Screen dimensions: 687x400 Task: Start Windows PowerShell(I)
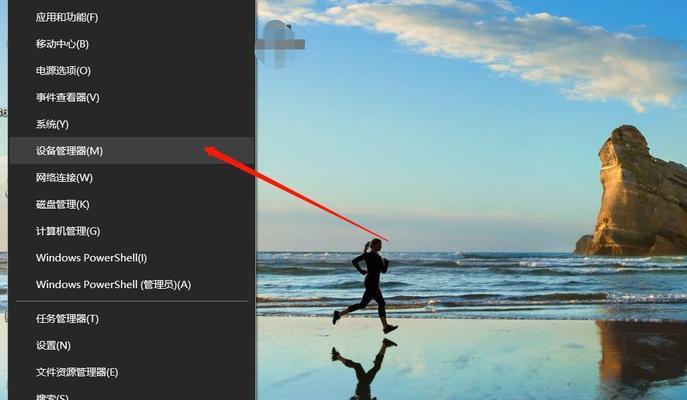click(x=131, y=258)
